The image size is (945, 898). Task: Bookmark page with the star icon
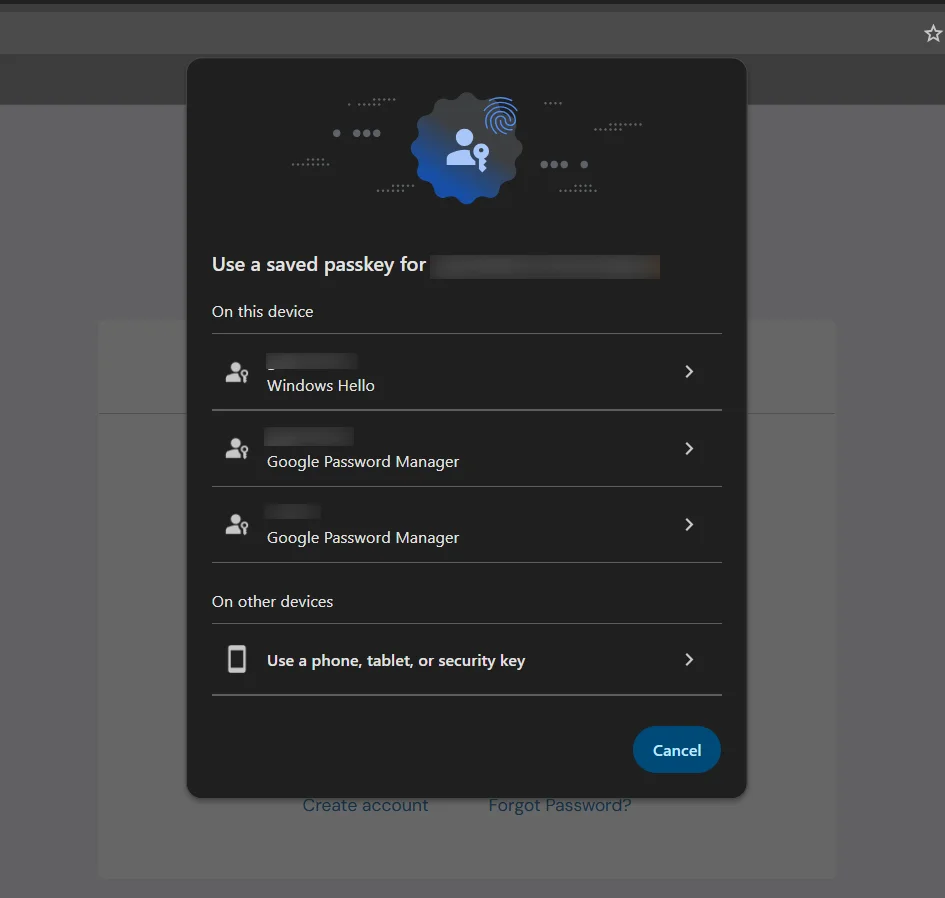point(933,33)
